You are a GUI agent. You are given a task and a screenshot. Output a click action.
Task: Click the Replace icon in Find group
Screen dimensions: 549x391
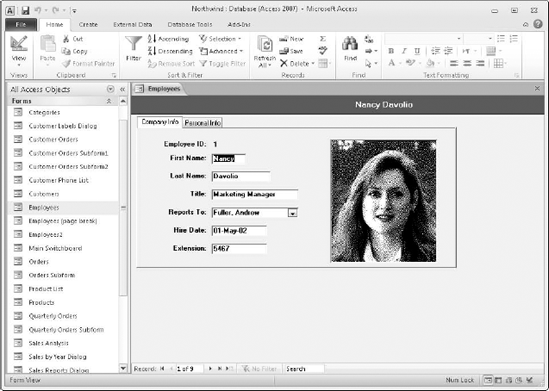tap(369, 39)
